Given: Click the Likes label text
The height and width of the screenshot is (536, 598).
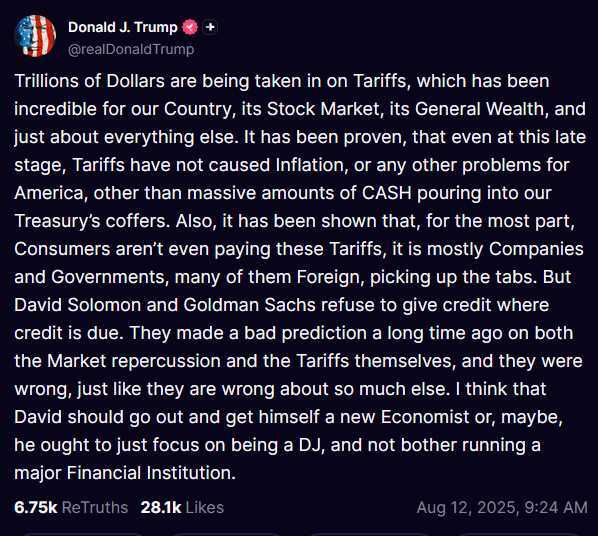Looking at the screenshot, I should (204, 507).
